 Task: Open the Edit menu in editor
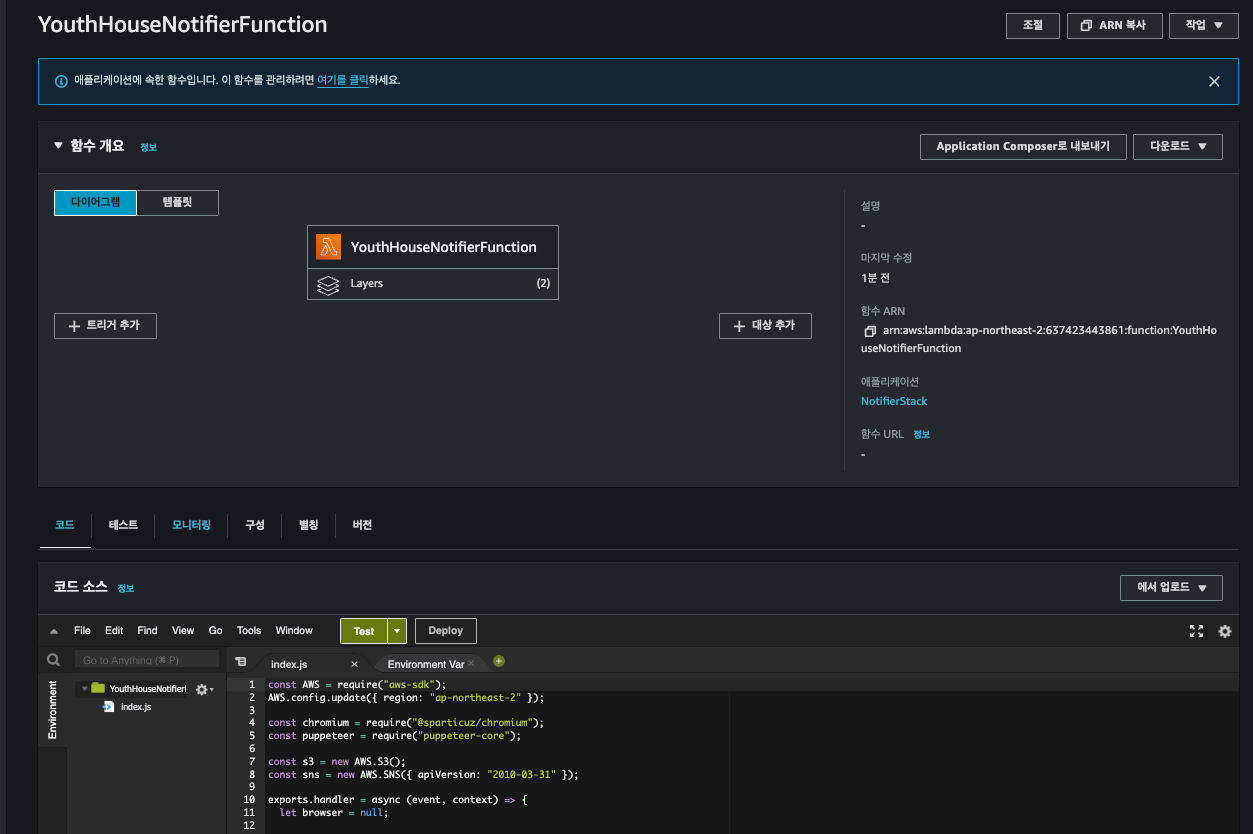[x=114, y=631]
